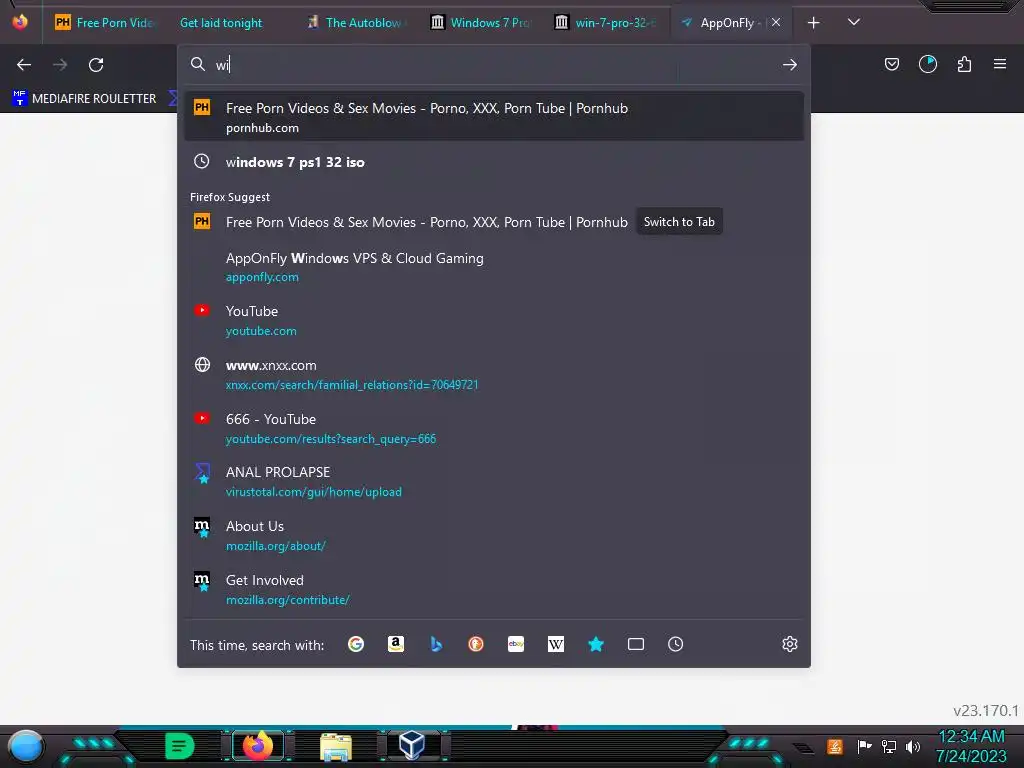
Task: Open a new tab
Action: click(x=814, y=23)
